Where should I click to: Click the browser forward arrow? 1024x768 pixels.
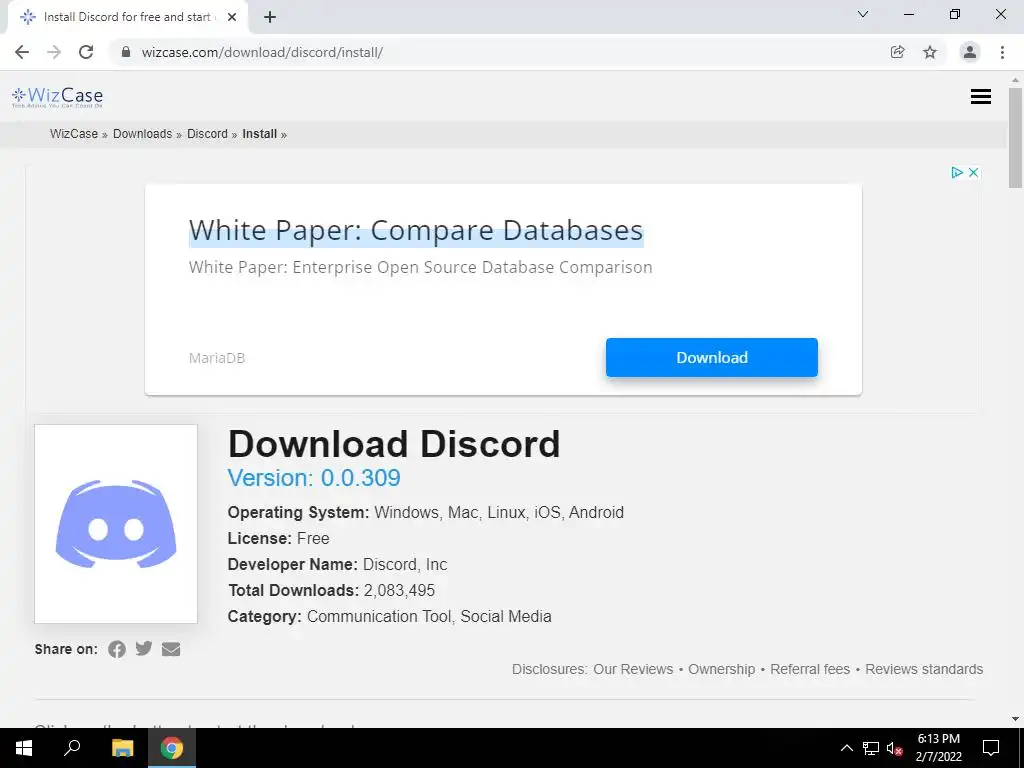point(54,52)
